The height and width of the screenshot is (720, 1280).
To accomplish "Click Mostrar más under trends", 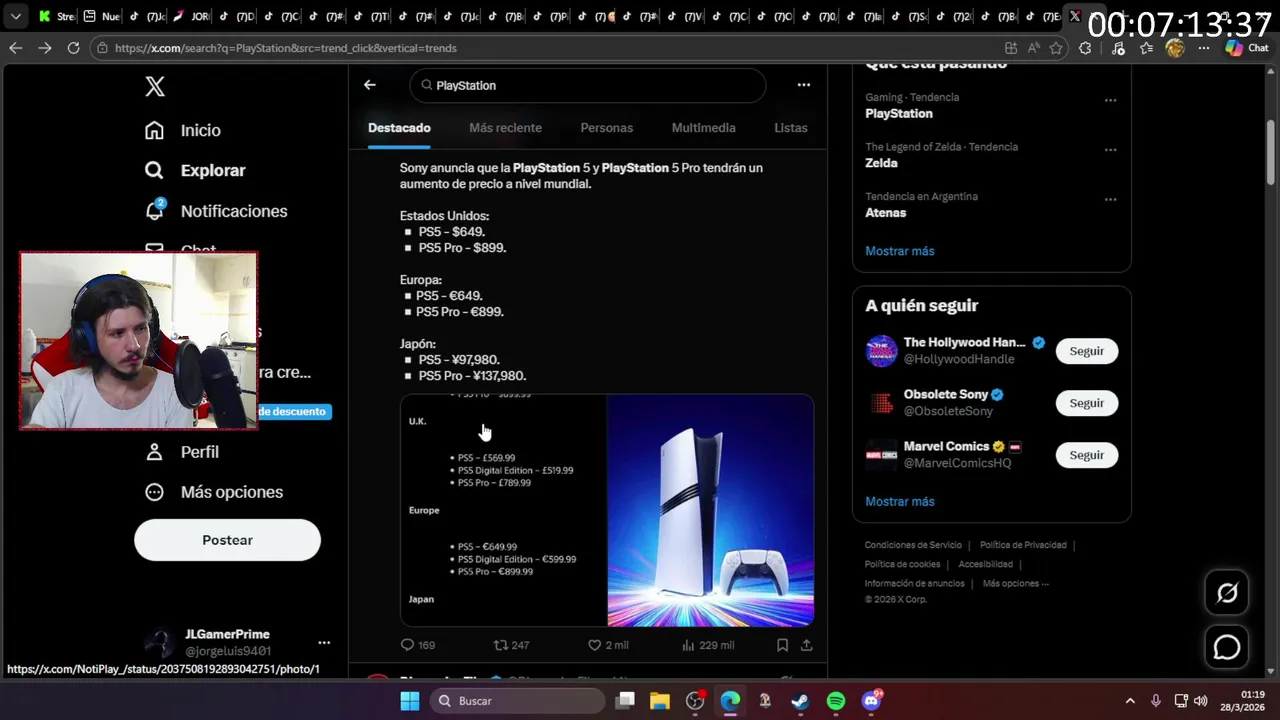I will [900, 251].
